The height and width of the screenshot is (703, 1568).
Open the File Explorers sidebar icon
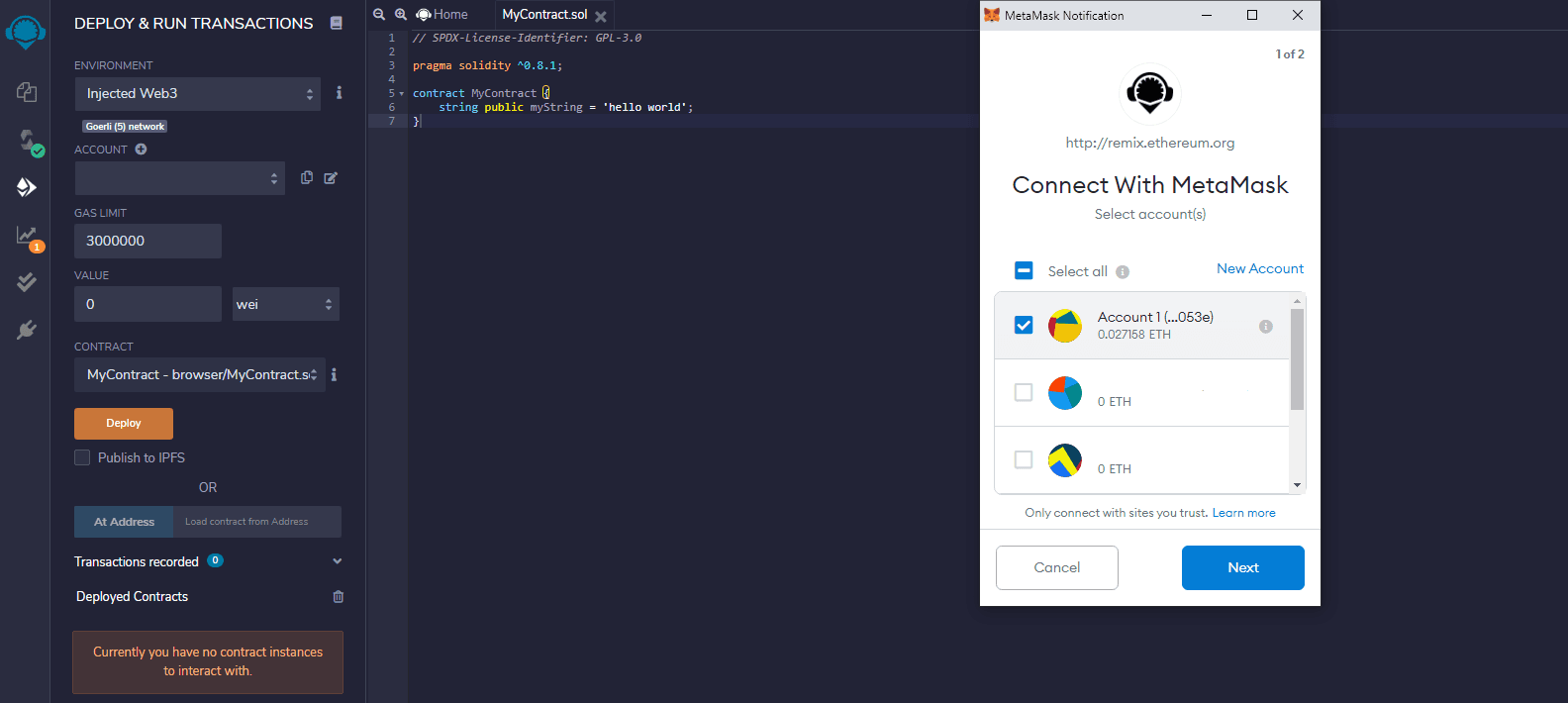point(27,92)
